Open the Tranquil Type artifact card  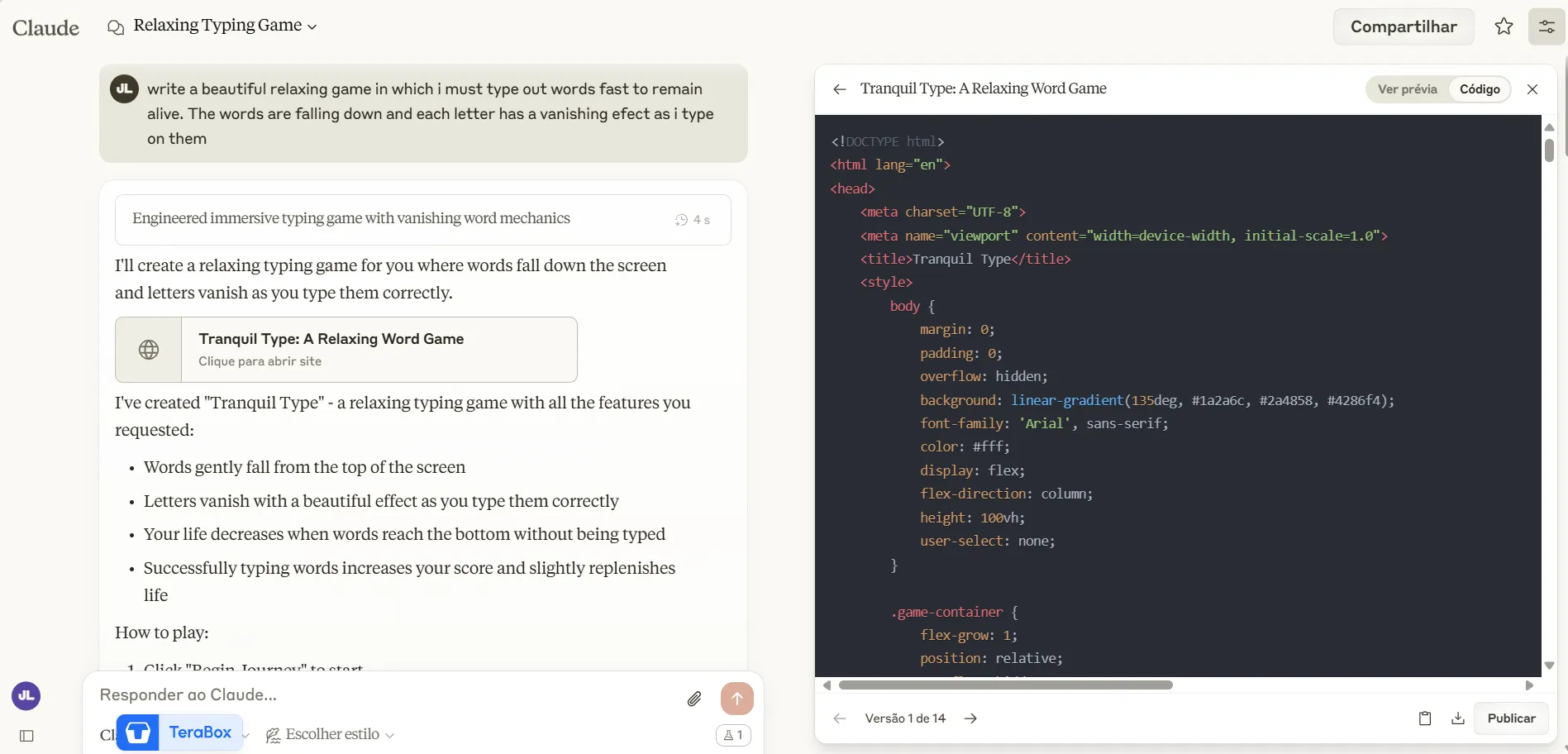346,350
